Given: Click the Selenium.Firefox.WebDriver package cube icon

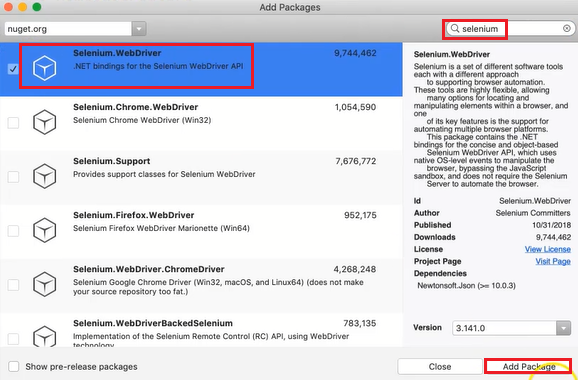Looking at the screenshot, I should pyautogui.click(x=44, y=230).
